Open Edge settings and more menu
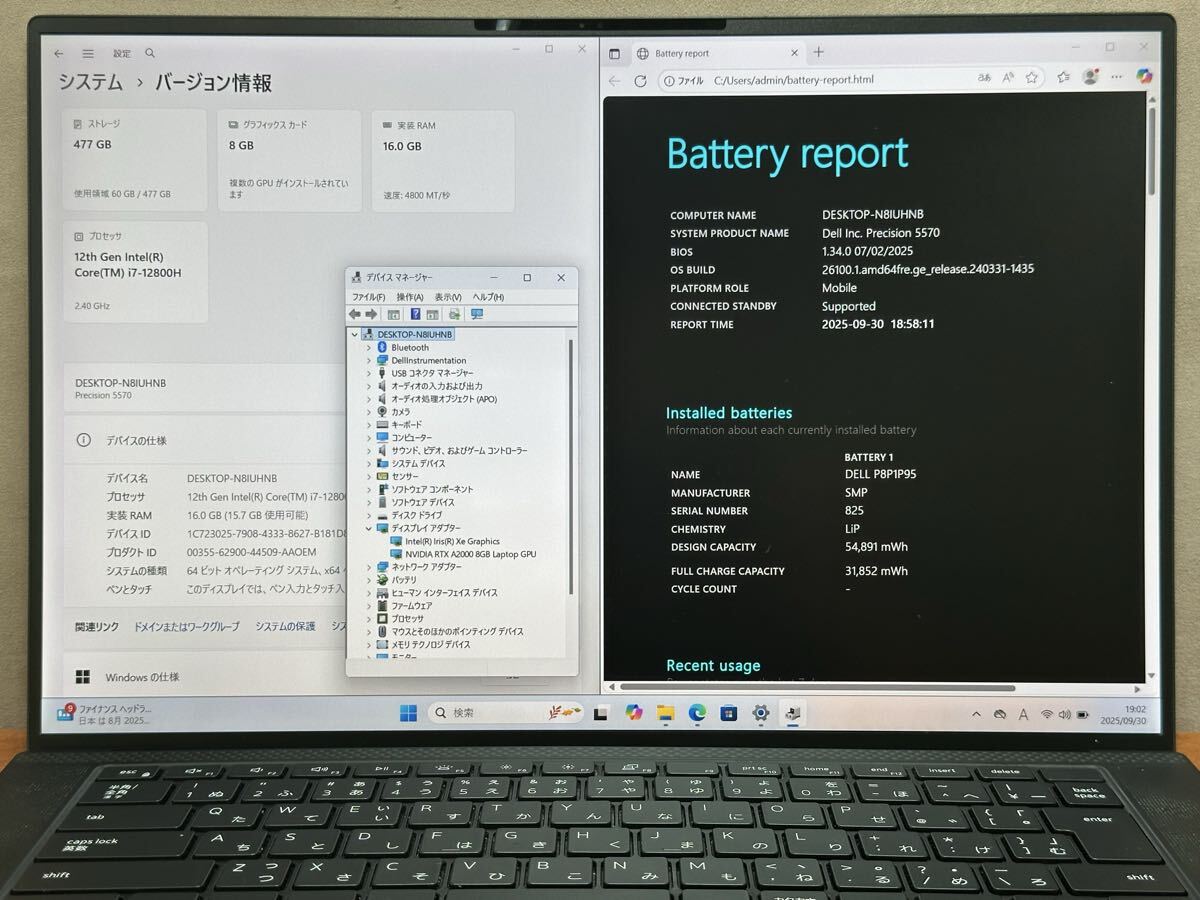 coord(1116,76)
